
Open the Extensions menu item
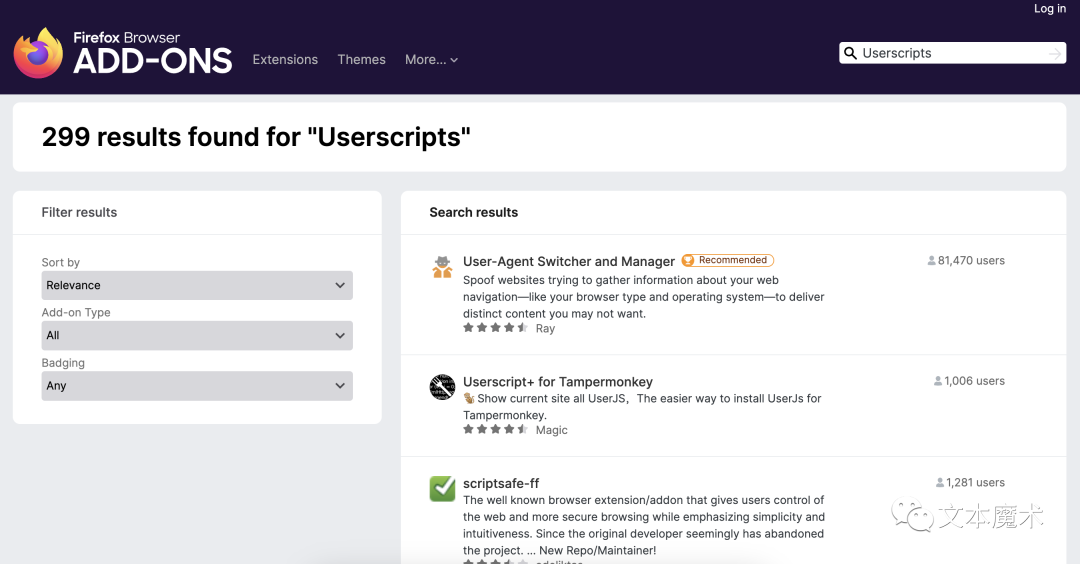285,59
